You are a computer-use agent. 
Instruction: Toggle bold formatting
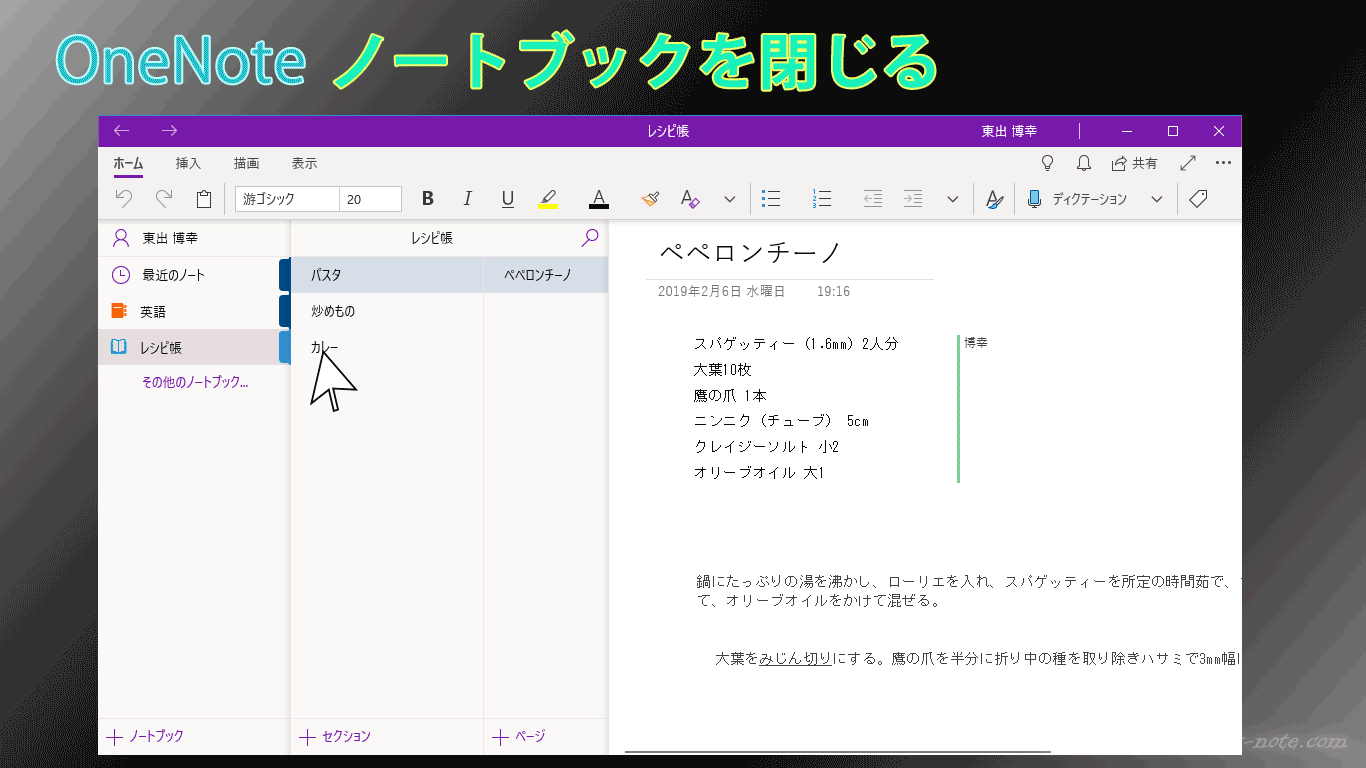[428, 199]
